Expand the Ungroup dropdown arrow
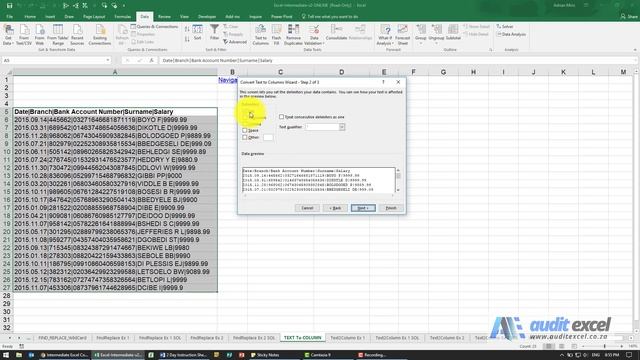Screen dimensions: 640x360 [x=436, y=43]
